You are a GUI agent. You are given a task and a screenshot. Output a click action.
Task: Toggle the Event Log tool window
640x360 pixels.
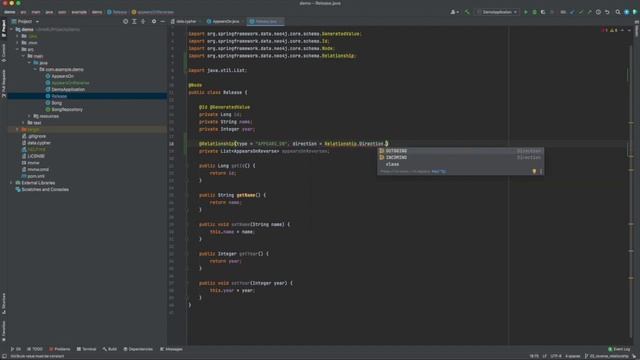pos(619,349)
